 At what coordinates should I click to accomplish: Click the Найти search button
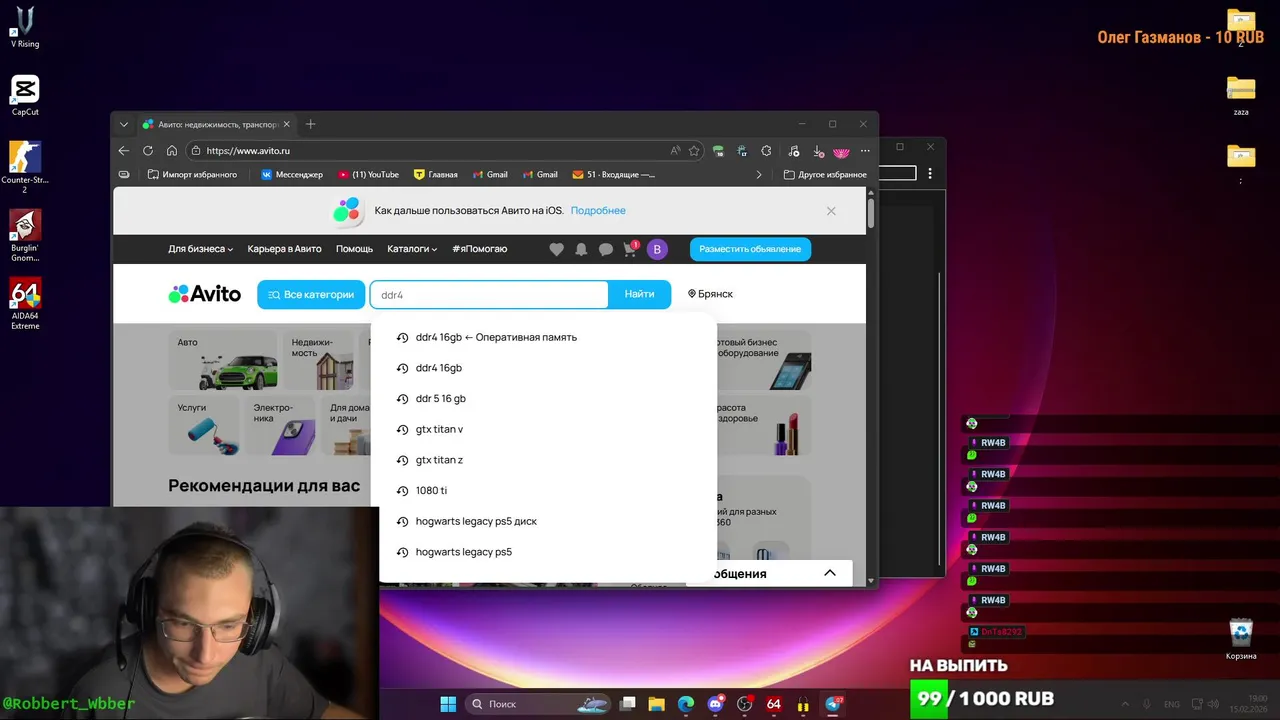pyautogui.click(x=640, y=294)
